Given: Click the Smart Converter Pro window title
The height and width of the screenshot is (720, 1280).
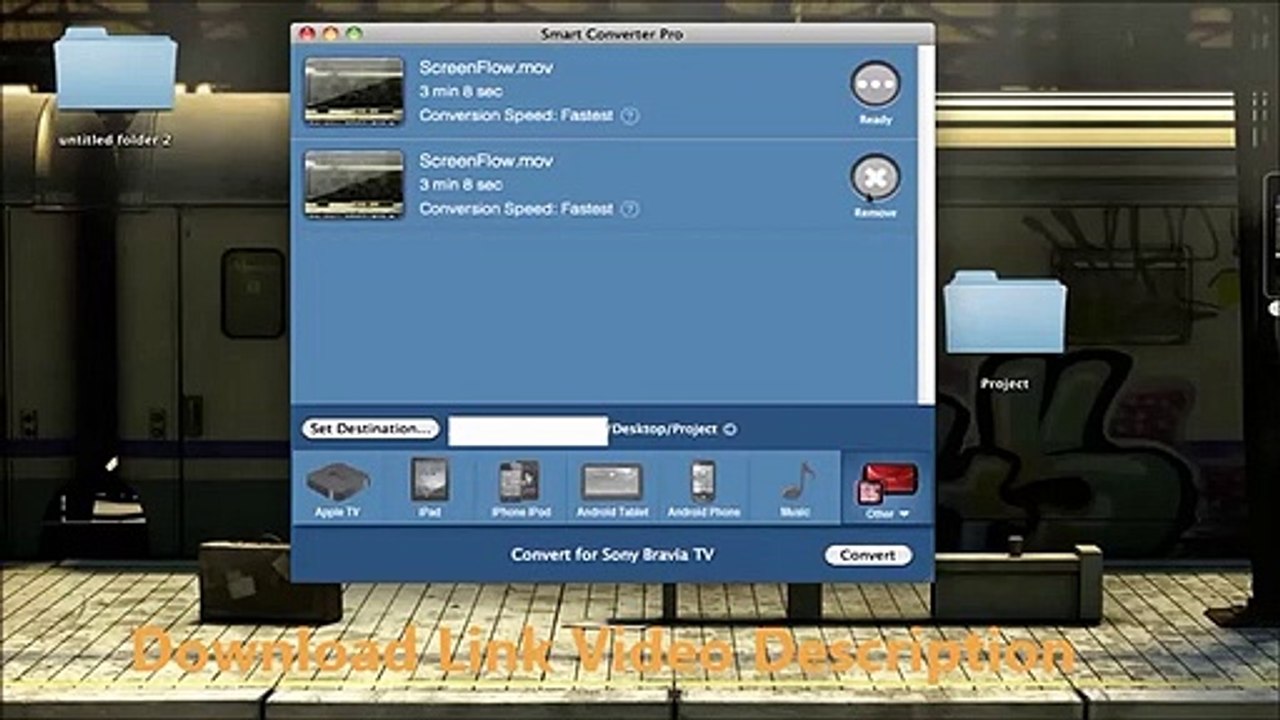Looking at the screenshot, I should (612, 34).
